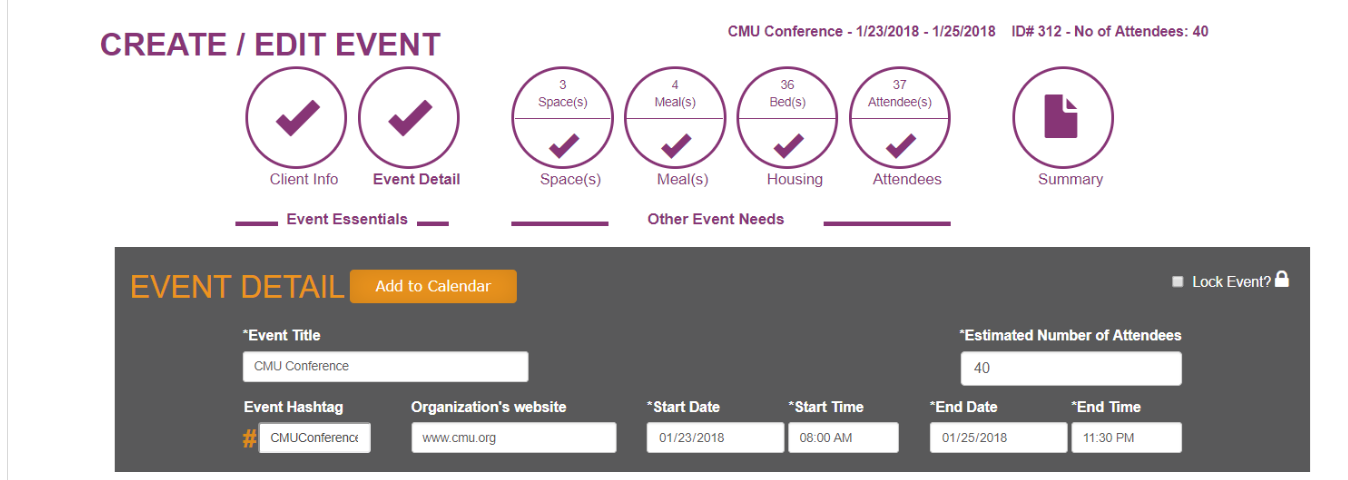Click the Event Hashtag input box
Screen dimensions: 1348x480
(314, 438)
